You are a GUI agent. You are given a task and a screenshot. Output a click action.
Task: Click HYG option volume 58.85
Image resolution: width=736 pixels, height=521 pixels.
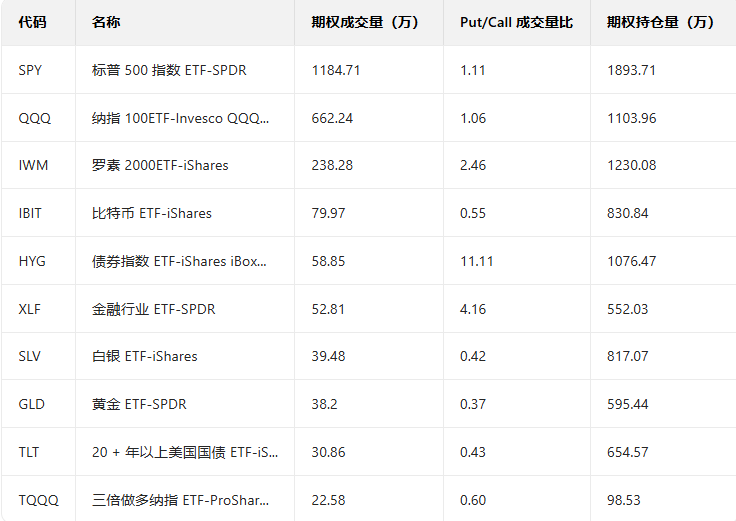click(328, 261)
